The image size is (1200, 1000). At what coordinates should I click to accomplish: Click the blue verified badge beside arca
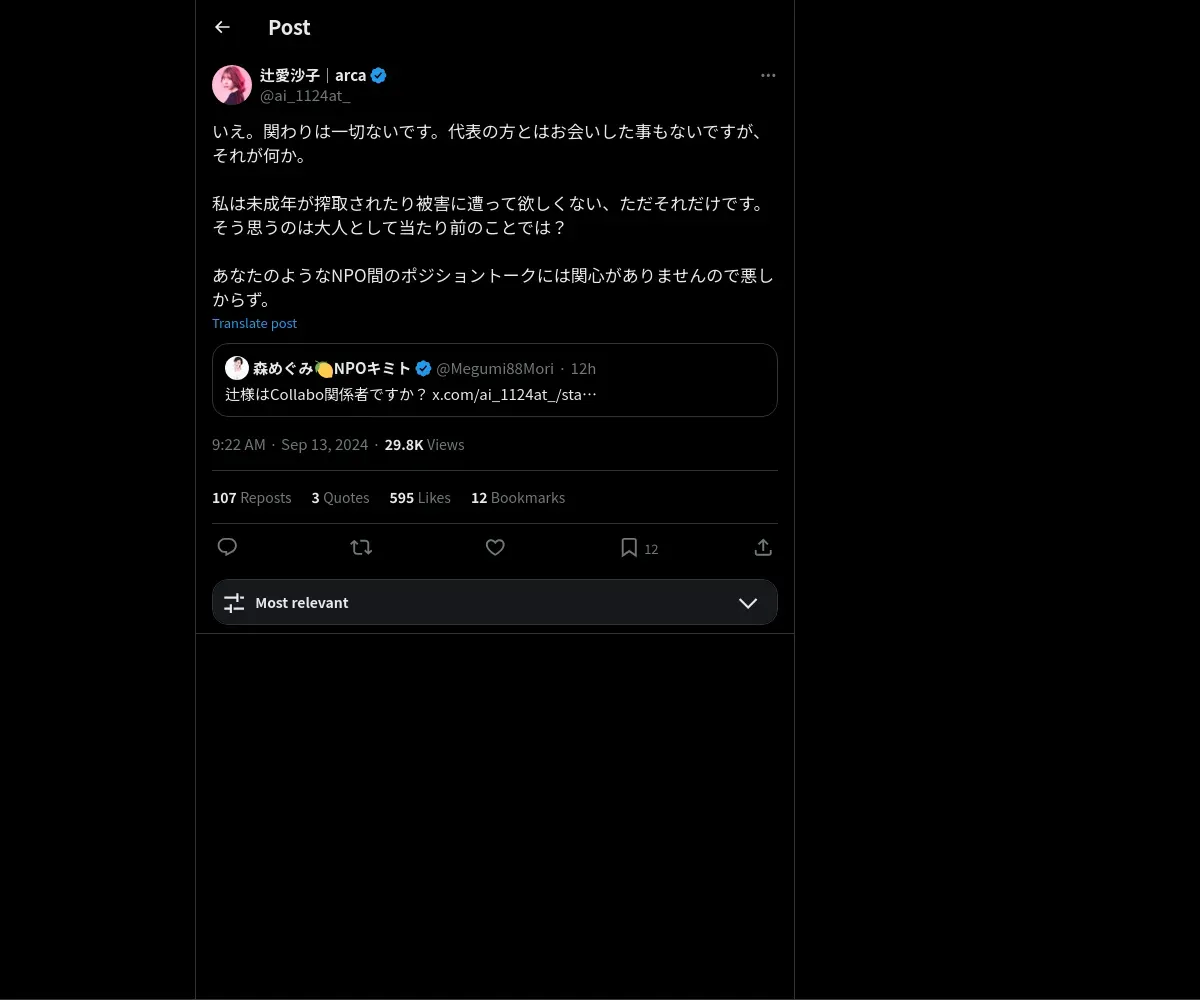(379, 75)
